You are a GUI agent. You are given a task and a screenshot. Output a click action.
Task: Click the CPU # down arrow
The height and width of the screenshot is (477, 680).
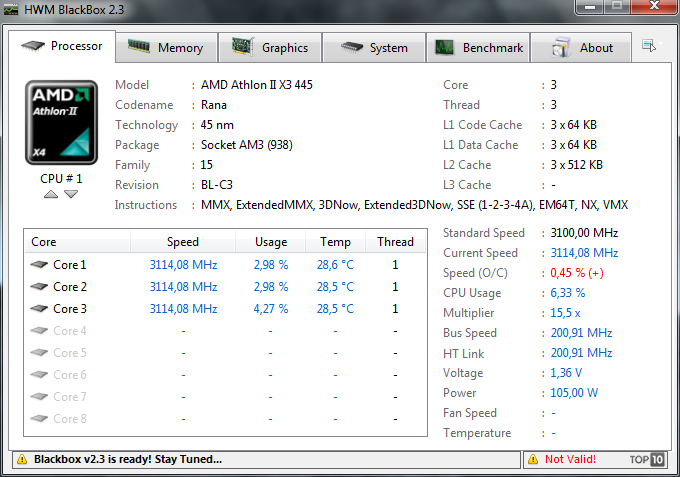[71, 194]
